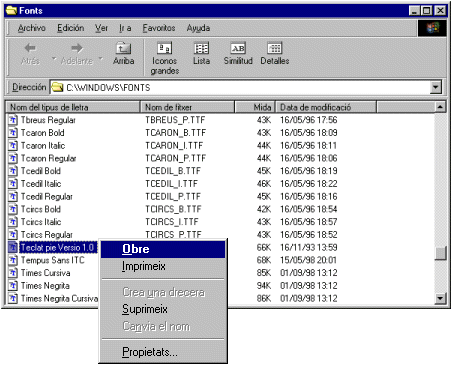
Task: Click the scrollbar down arrow
Action: (x=440, y=298)
